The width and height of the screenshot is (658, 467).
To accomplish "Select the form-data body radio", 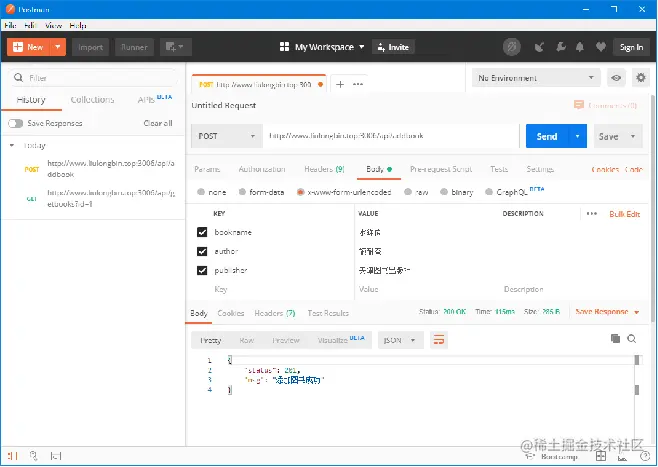I will pyautogui.click(x=242, y=192).
